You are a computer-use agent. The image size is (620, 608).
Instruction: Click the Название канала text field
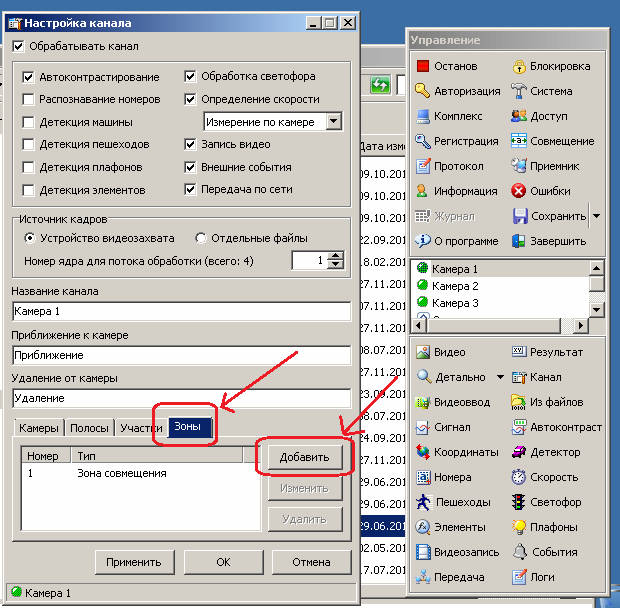point(181,312)
